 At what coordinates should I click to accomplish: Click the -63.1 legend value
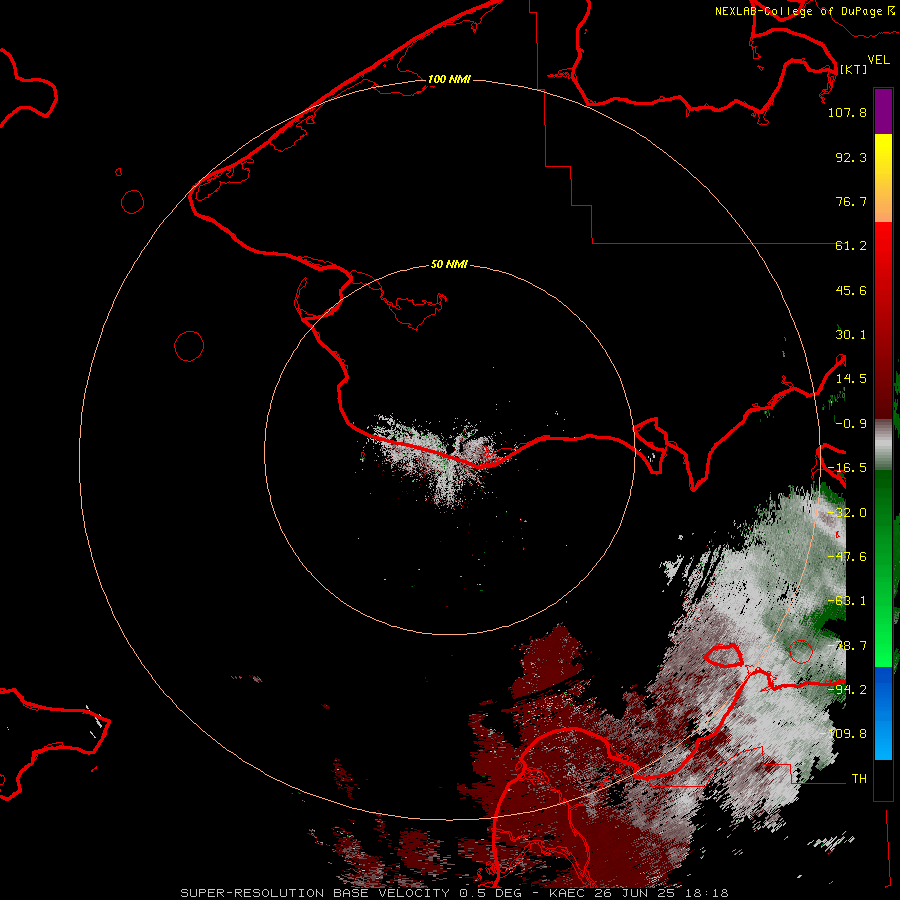pos(847,601)
